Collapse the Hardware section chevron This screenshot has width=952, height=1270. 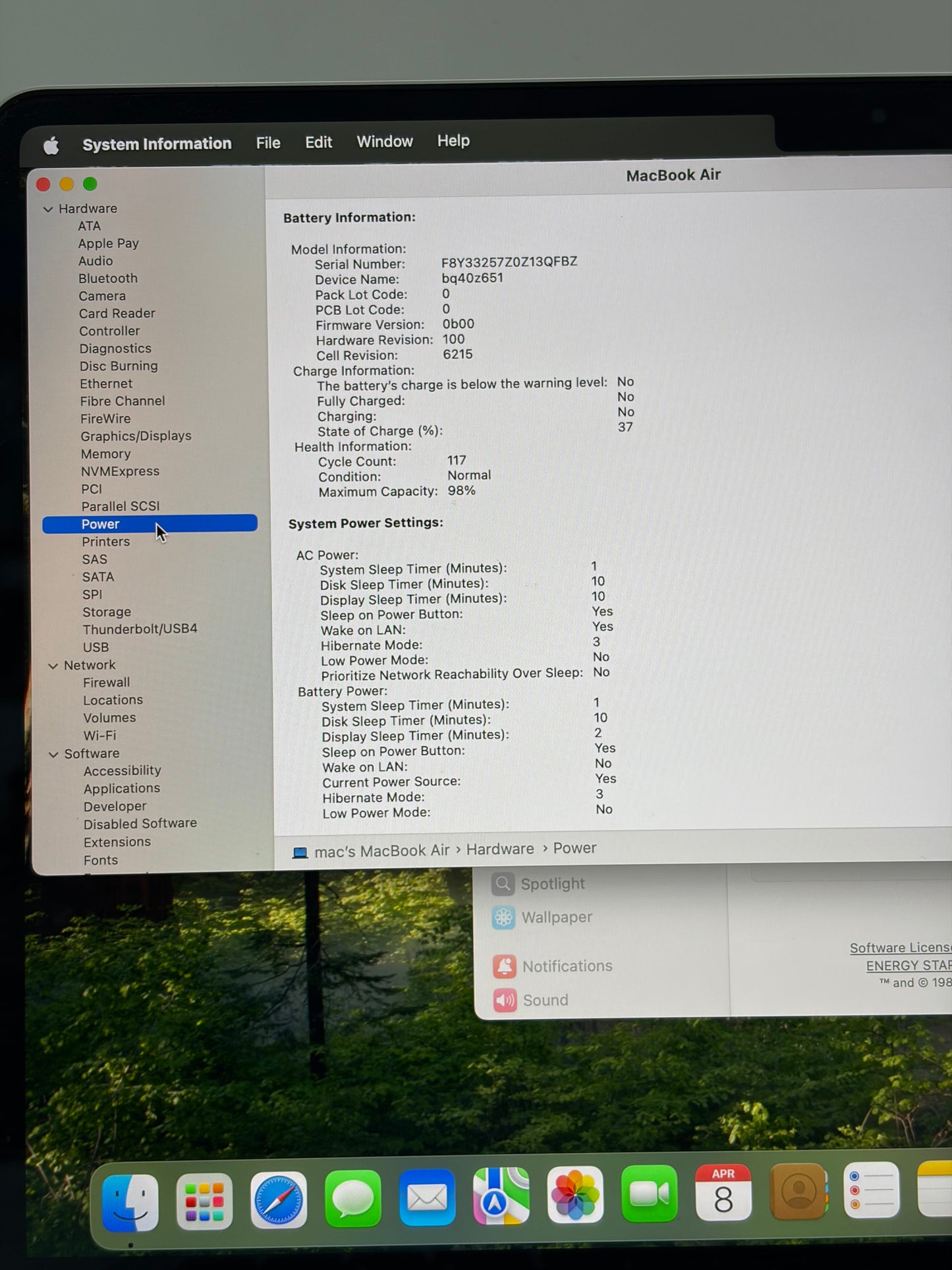point(47,209)
